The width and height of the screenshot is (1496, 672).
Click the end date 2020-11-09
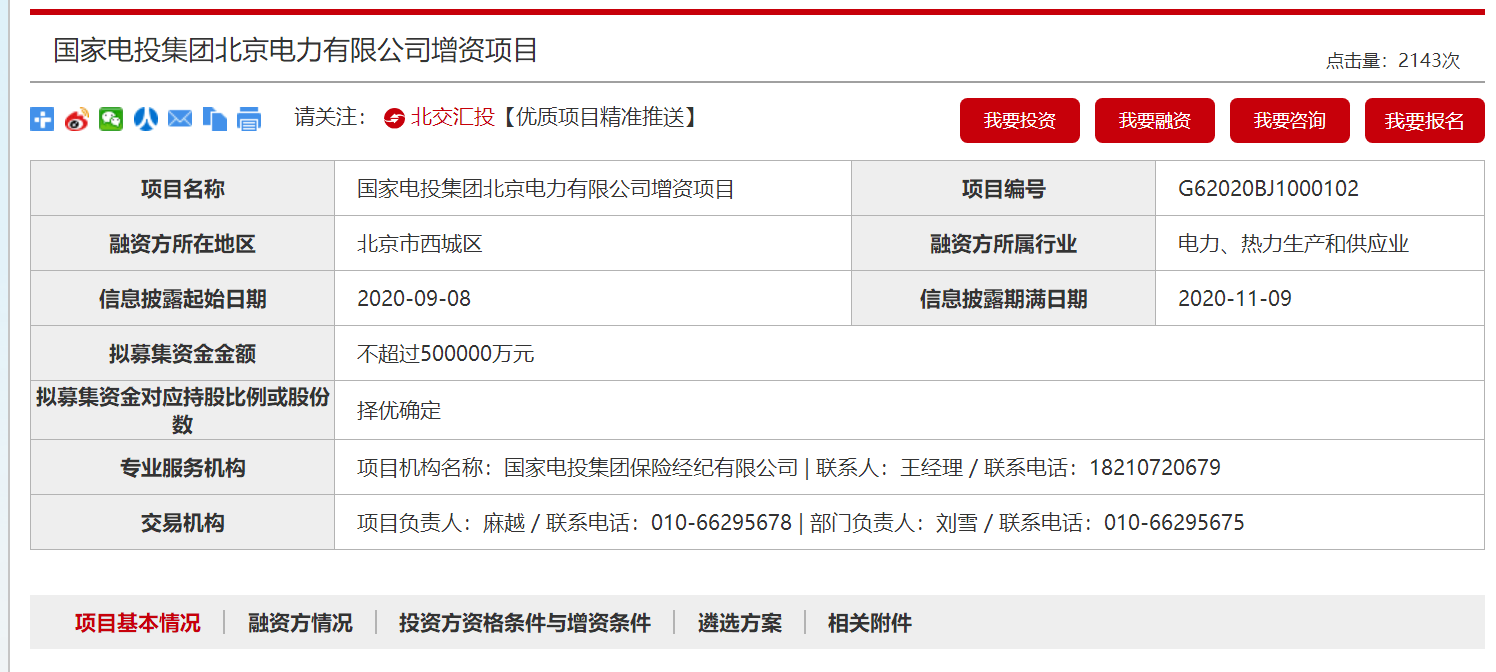(1235, 298)
